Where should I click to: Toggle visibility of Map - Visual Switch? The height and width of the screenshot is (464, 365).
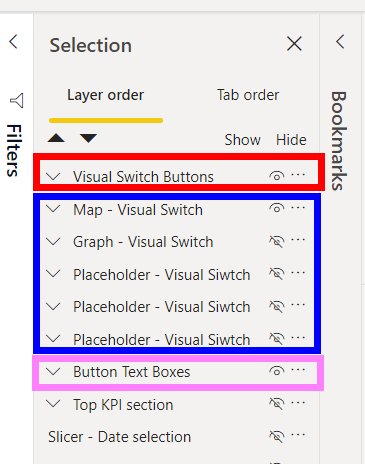[277, 209]
